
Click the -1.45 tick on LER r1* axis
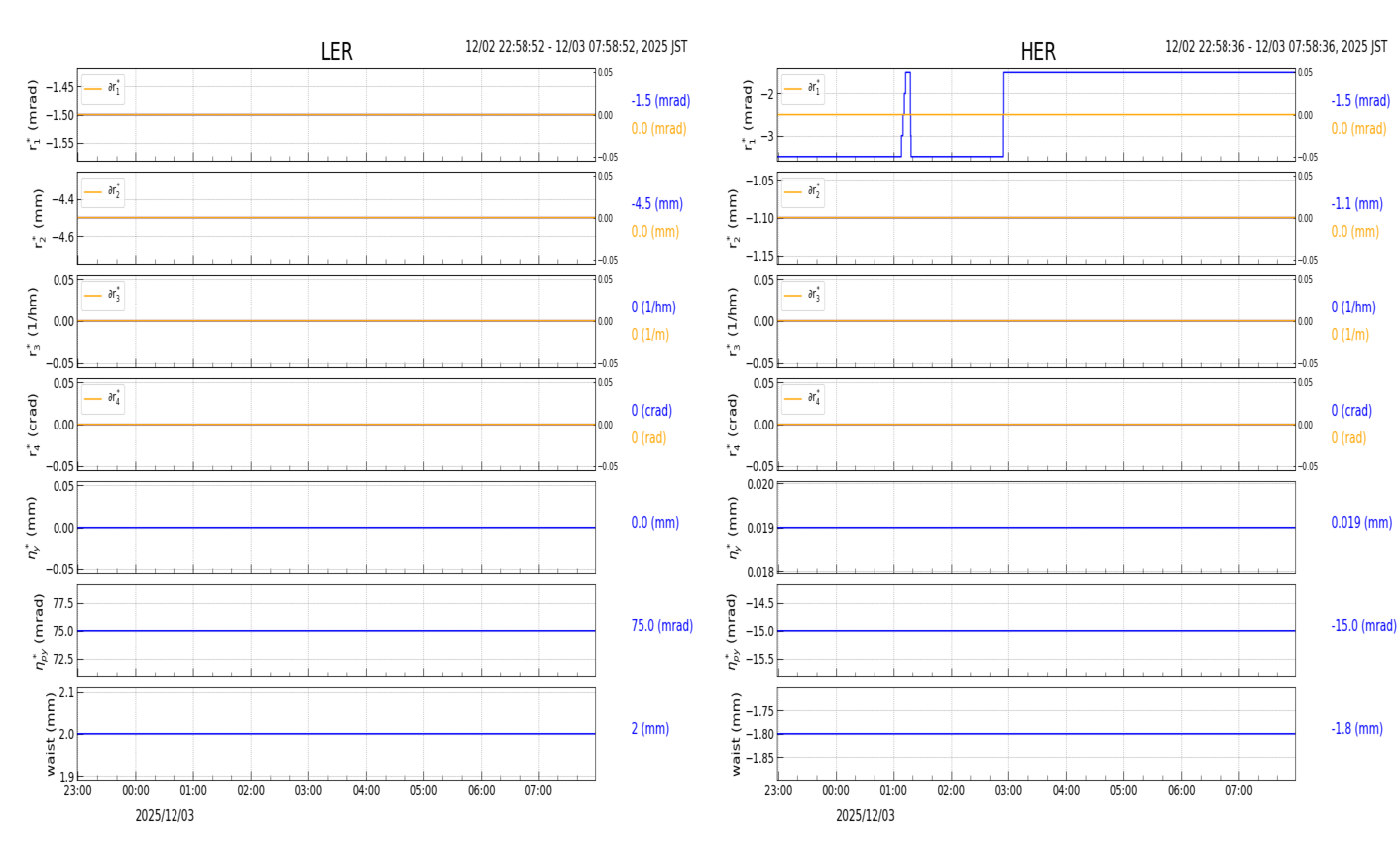point(58,87)
